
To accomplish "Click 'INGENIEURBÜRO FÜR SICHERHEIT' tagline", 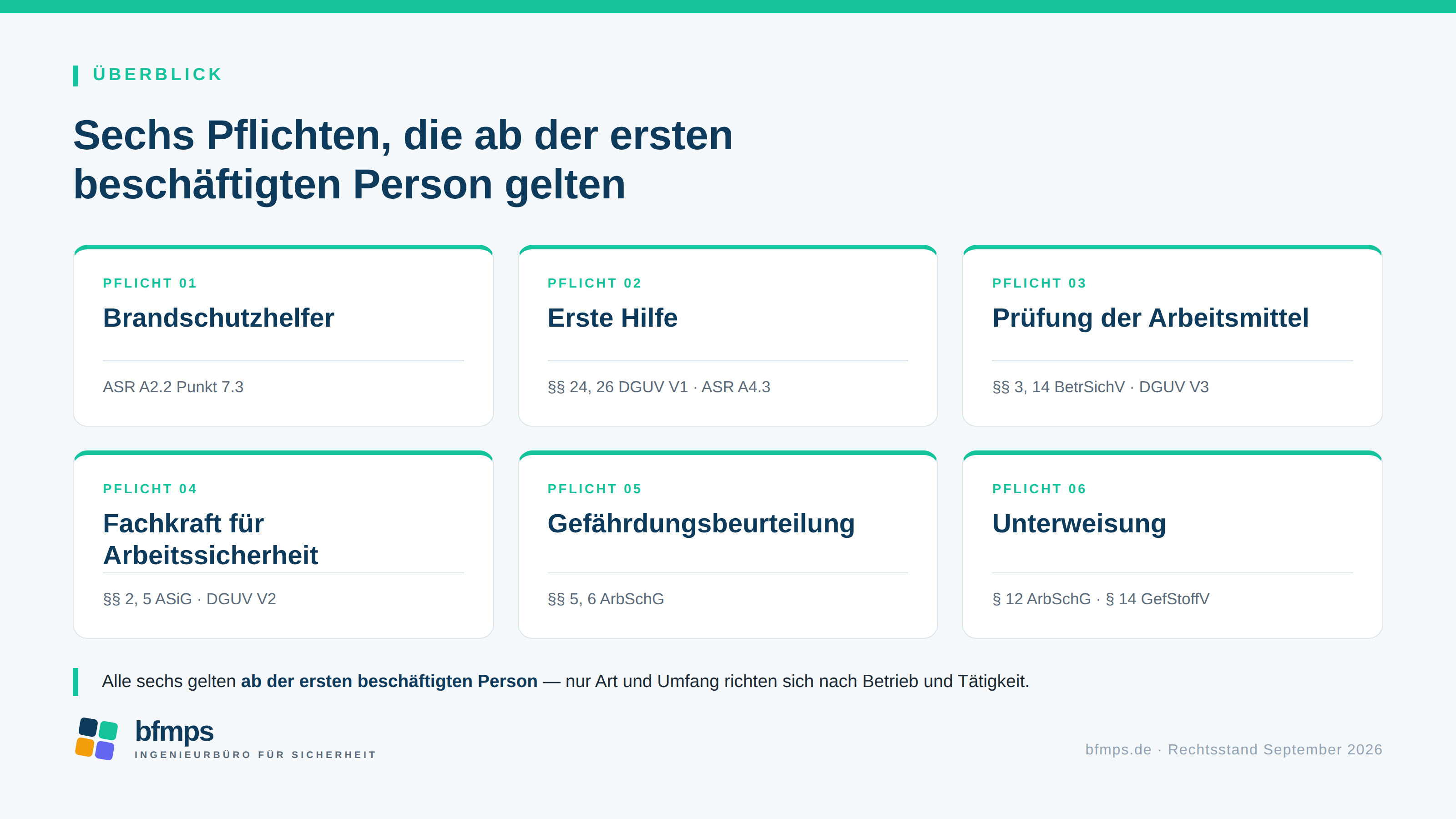I will [x=255, y=755].
